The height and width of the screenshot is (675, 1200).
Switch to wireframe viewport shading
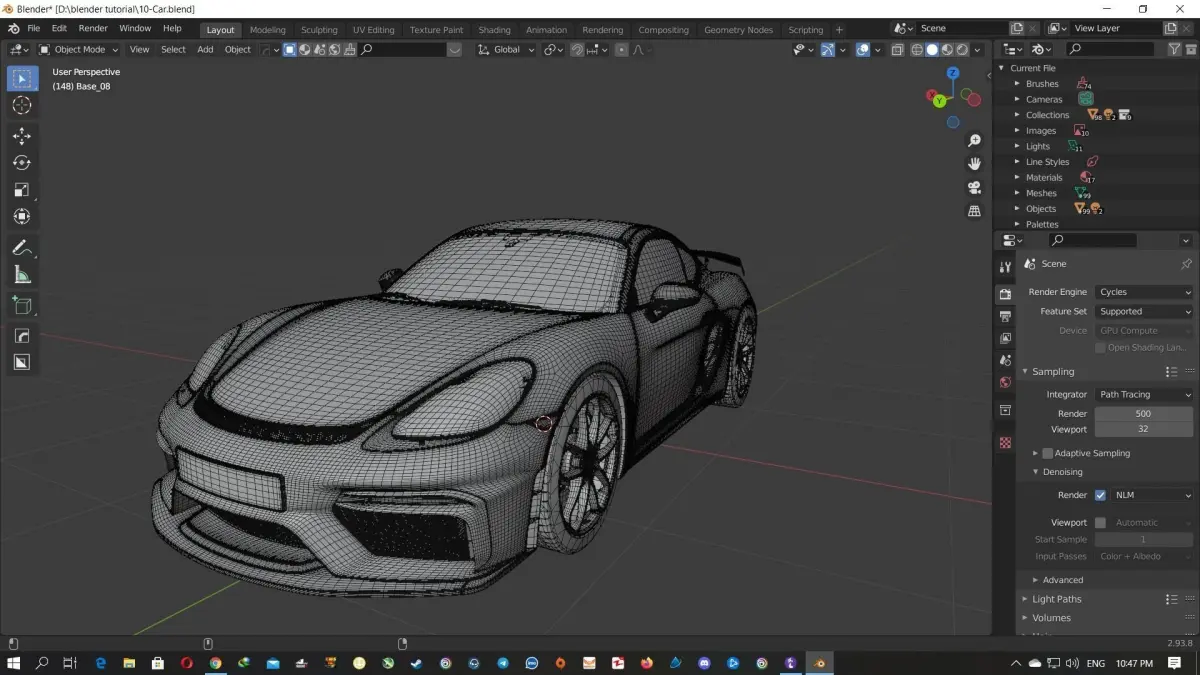click(x=917, y=49)
